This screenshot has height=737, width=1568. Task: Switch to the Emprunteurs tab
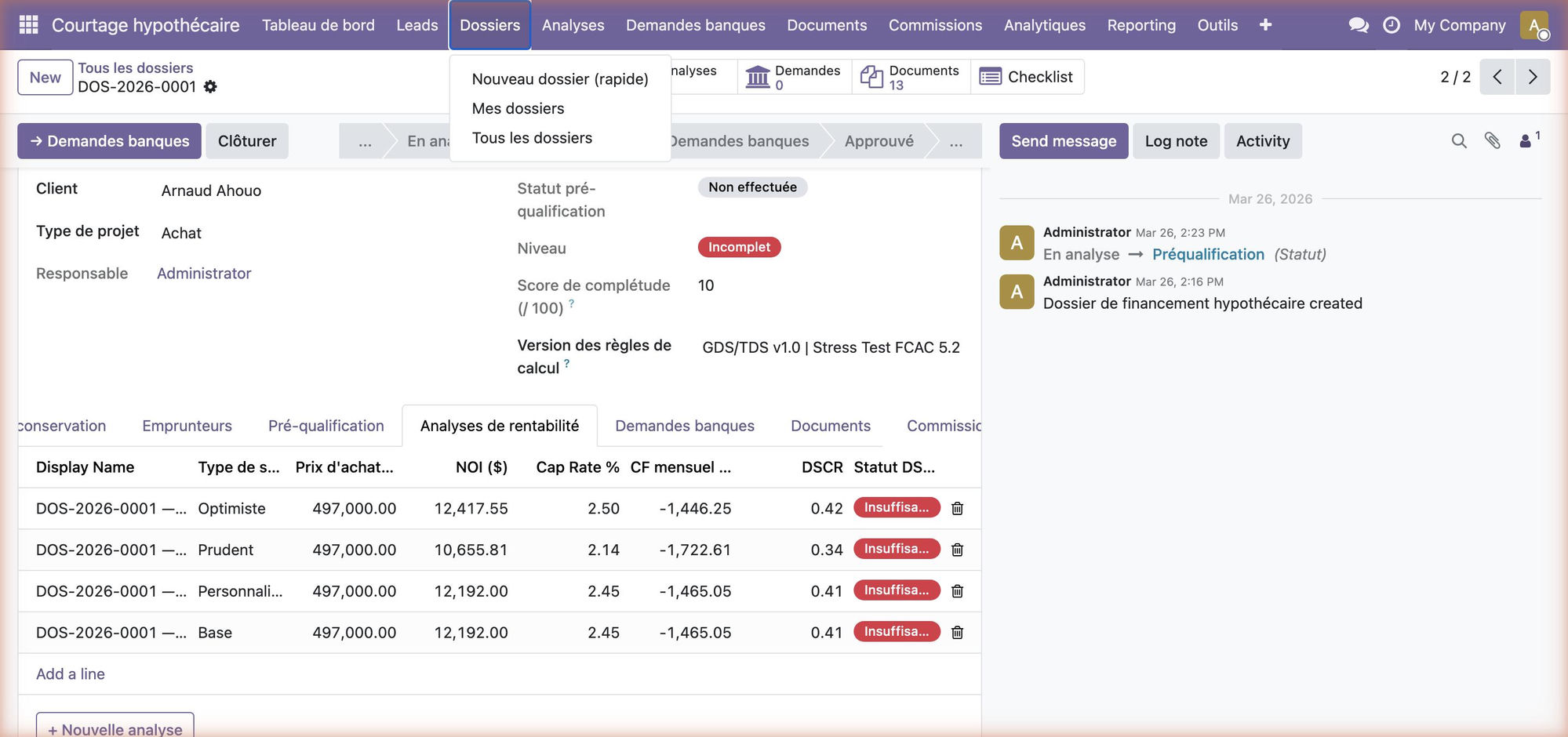(187, 426)
